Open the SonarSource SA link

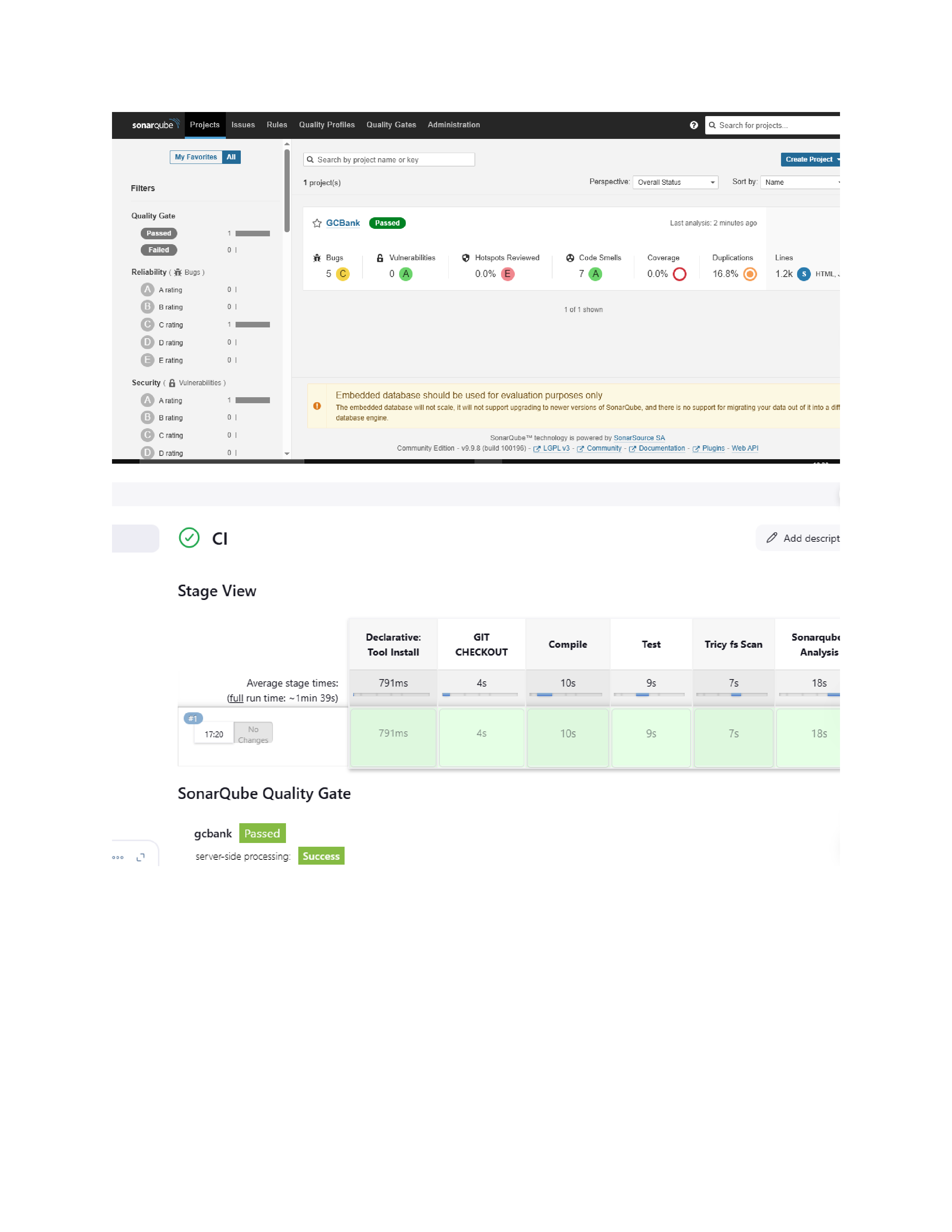[640, 438]
